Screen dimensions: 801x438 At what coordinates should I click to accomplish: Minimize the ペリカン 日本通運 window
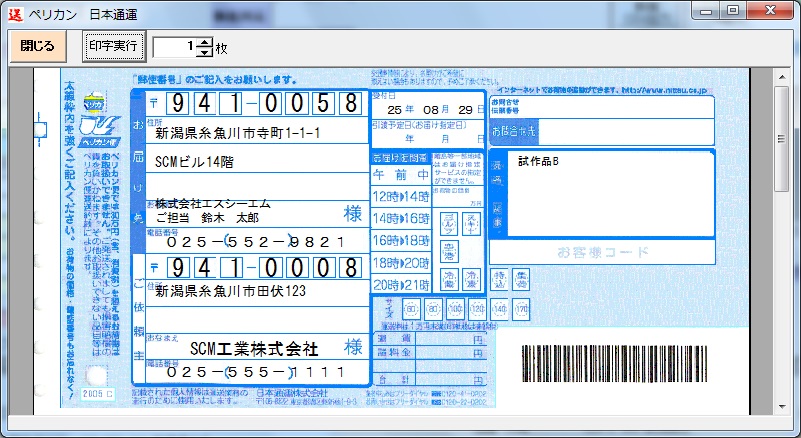[706, 11]
